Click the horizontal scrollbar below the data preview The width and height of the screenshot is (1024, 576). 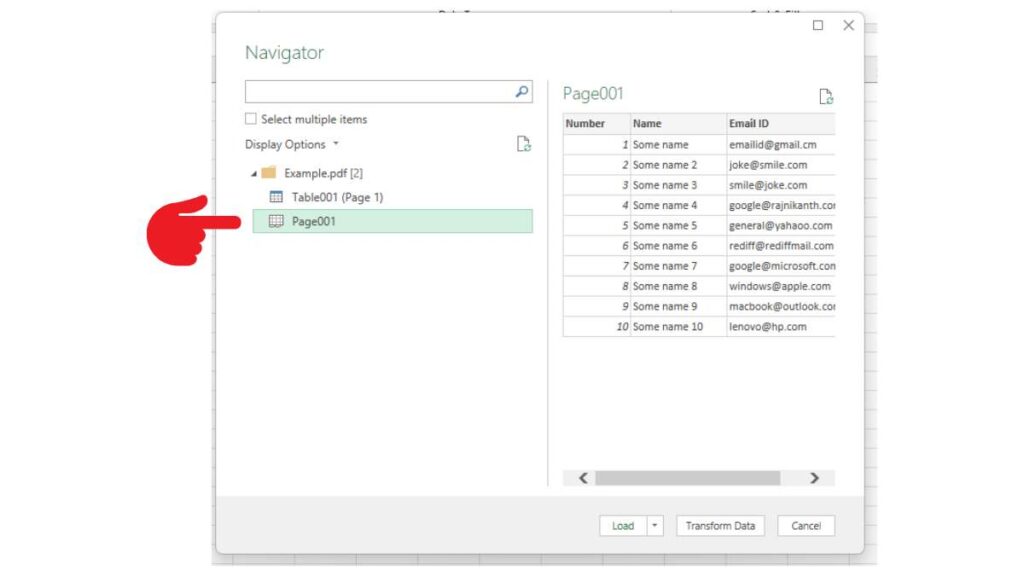690,478
